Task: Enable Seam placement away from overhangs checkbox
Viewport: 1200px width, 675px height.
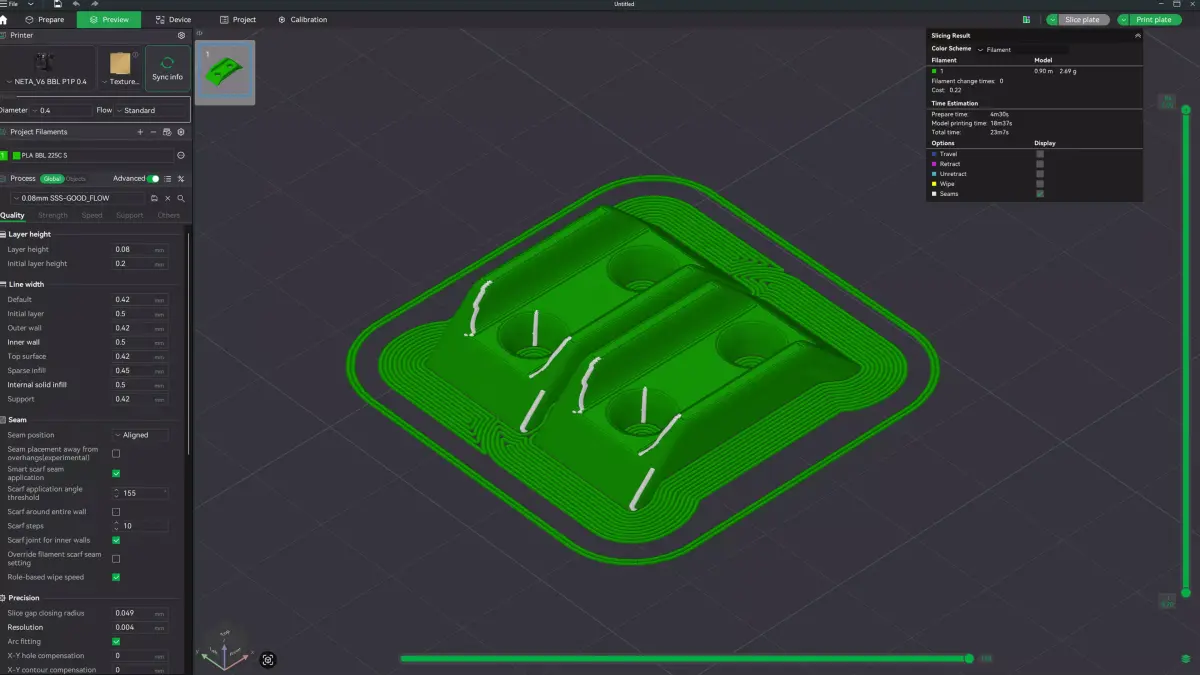Action: (116, 454)
